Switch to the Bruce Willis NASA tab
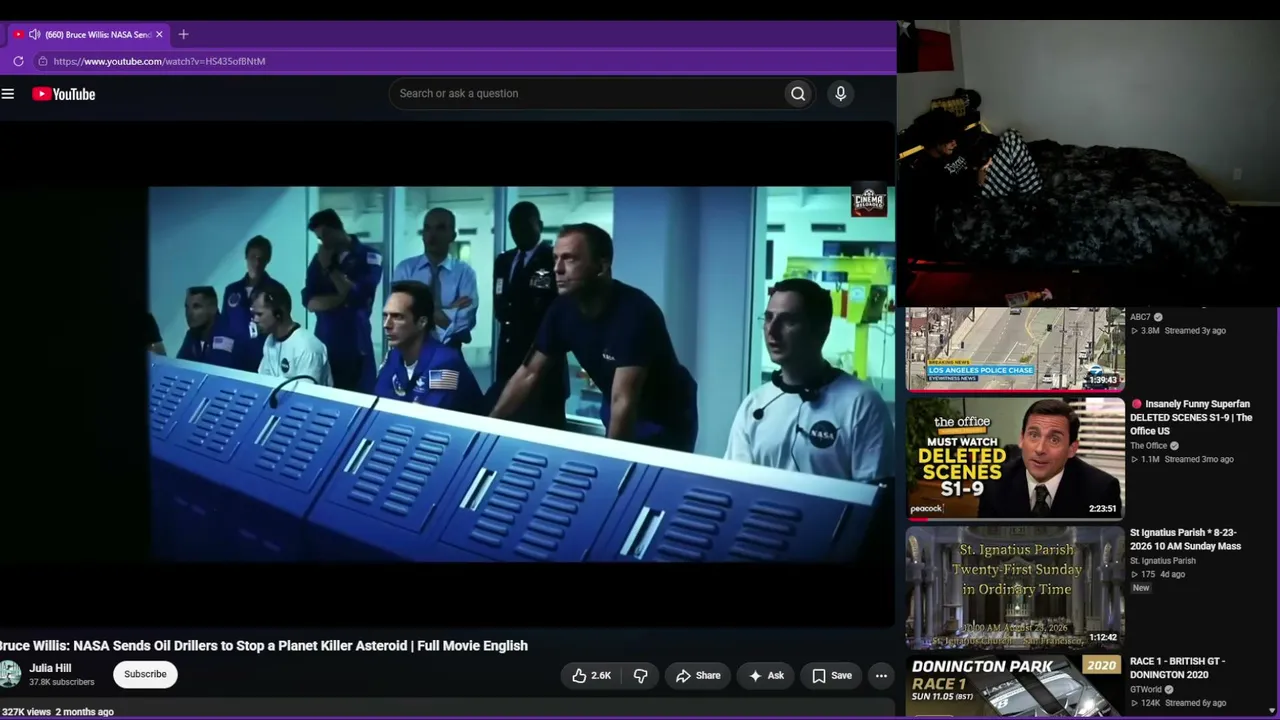This screenshot has width=1280, height=720. [90, 34]
